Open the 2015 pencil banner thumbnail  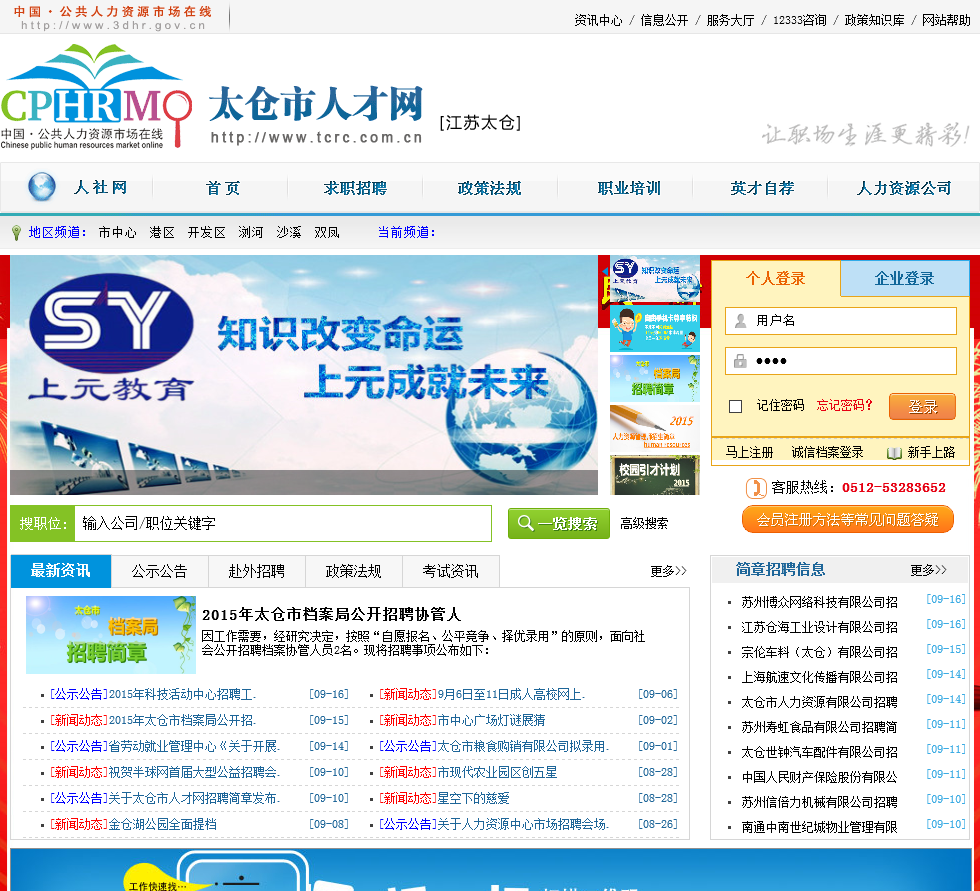(654, 428)
